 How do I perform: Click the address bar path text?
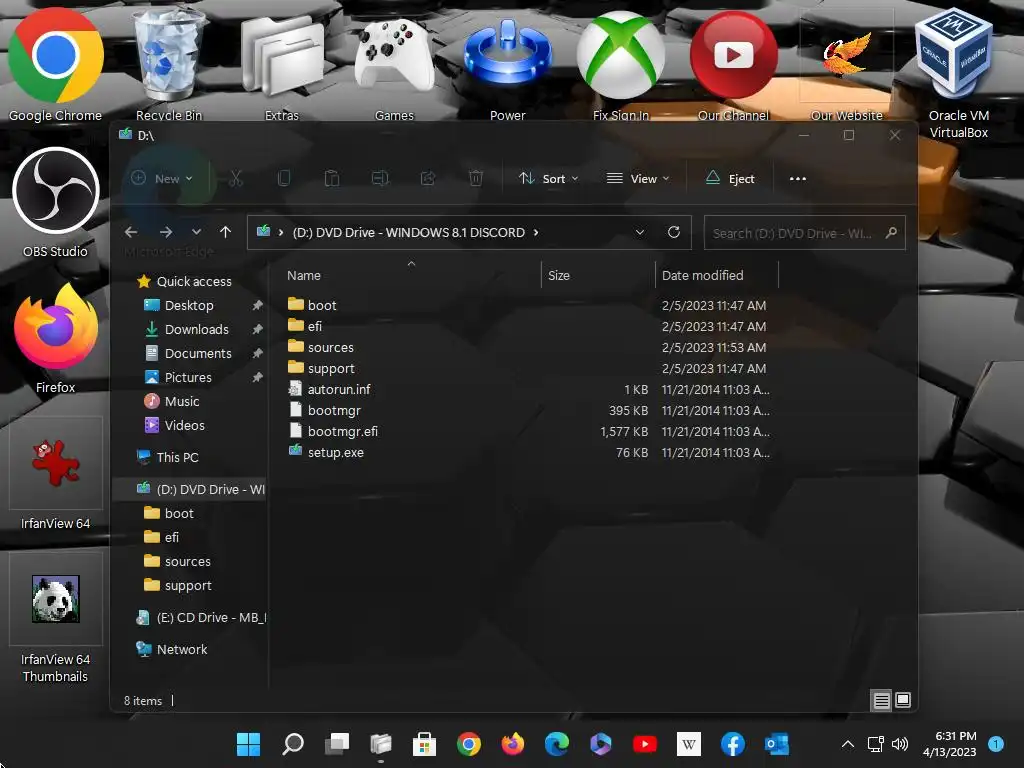409,232
